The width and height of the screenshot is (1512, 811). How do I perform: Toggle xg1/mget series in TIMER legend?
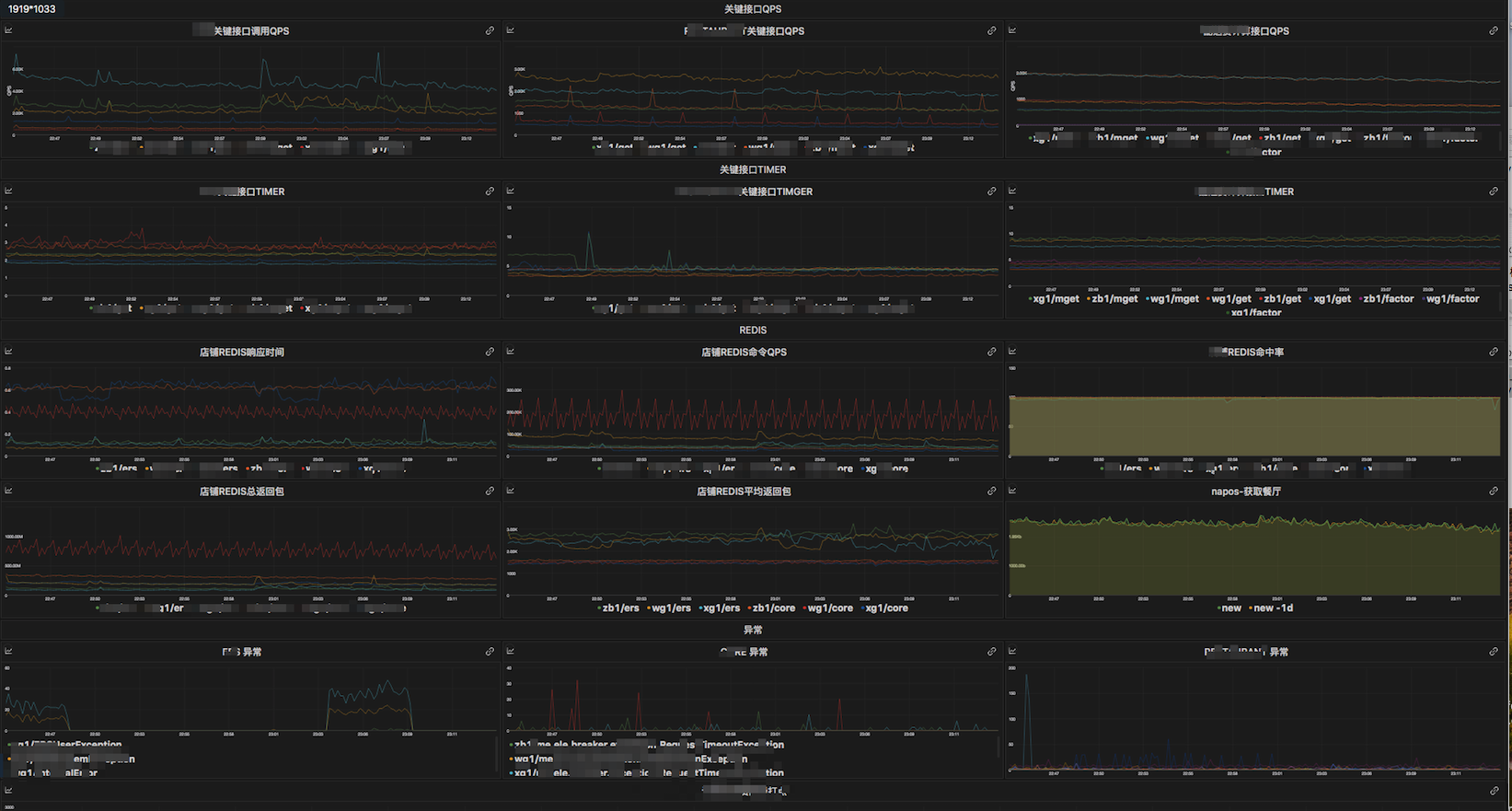coord(1055,299)
